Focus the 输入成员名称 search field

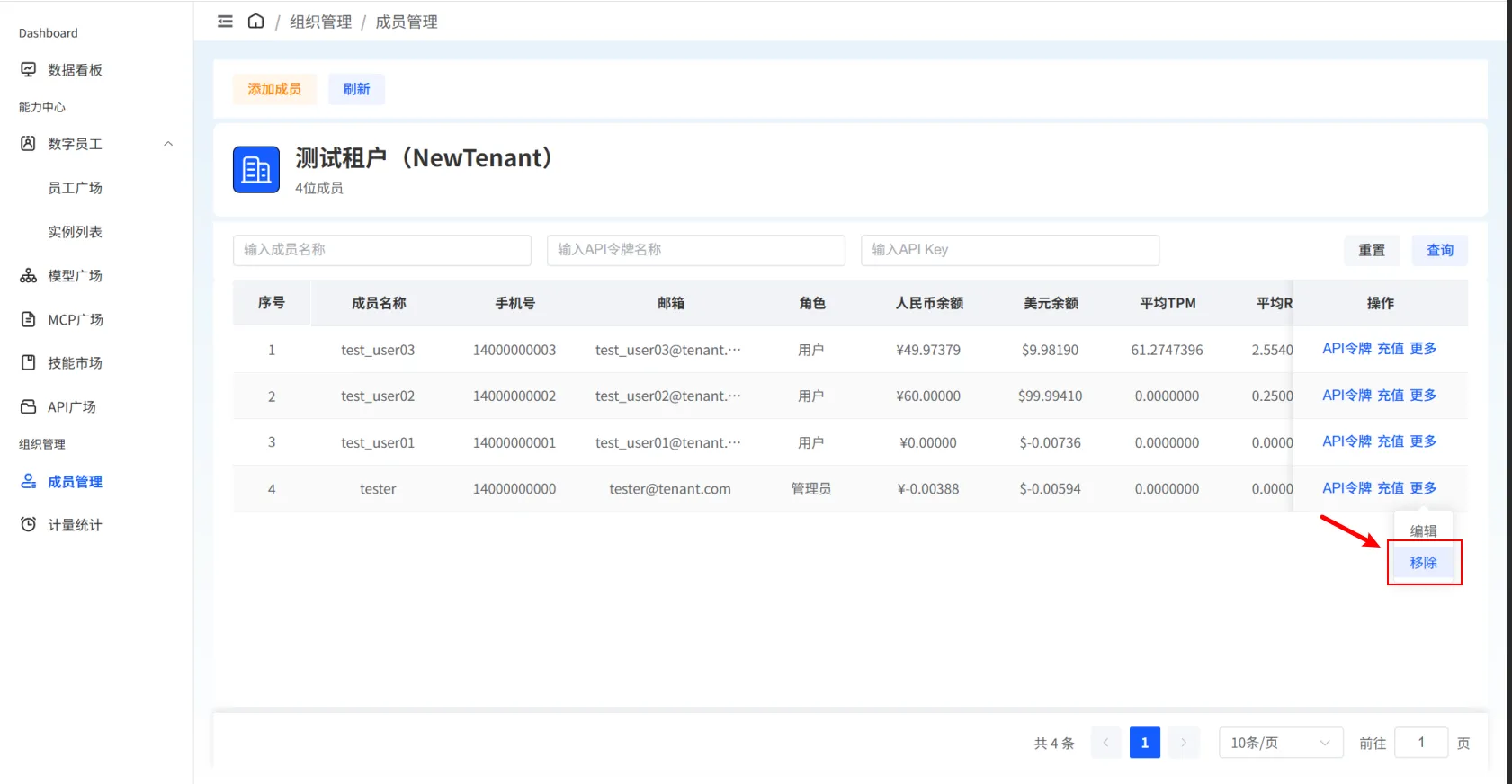coord(382,250)
